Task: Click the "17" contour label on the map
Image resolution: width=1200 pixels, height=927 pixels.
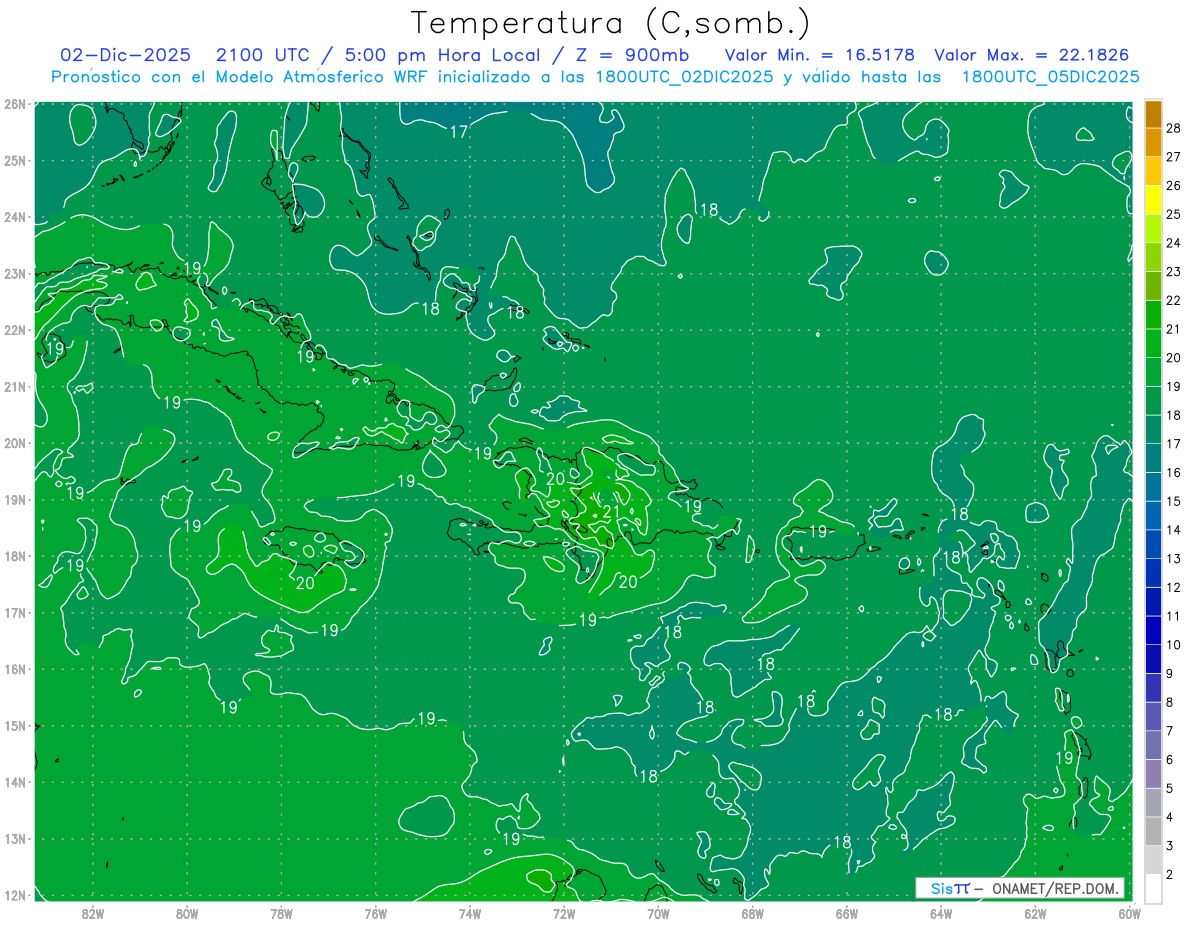Action: tap(459, 132)
